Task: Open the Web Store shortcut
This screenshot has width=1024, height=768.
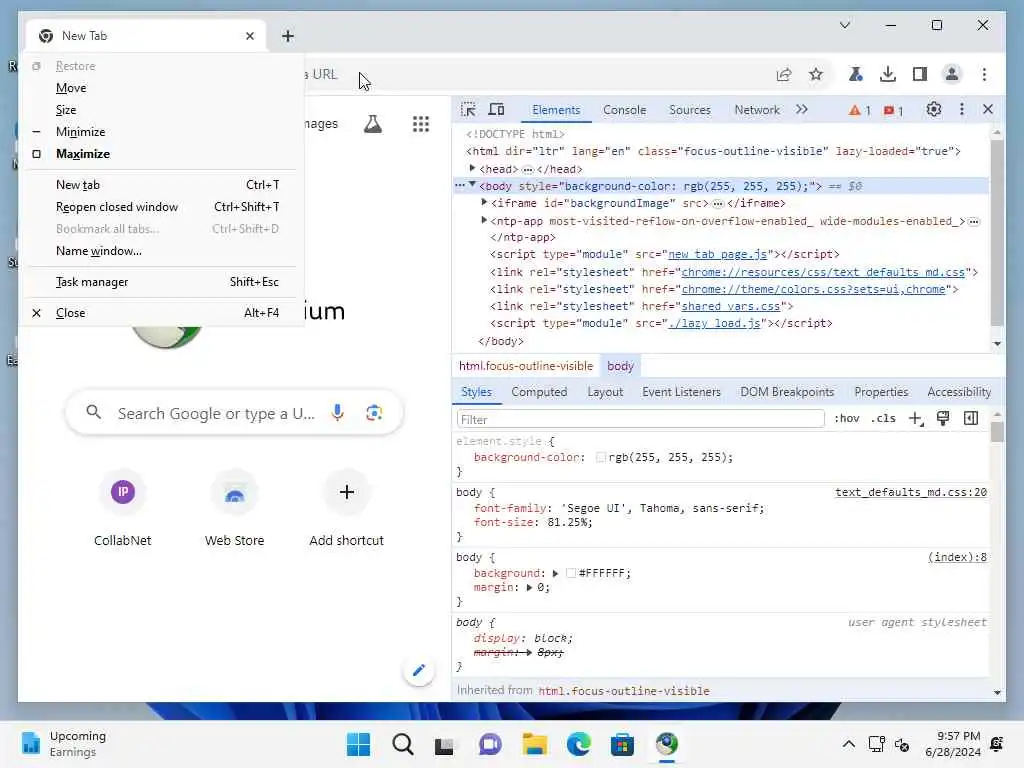Action: pos(234,508)
